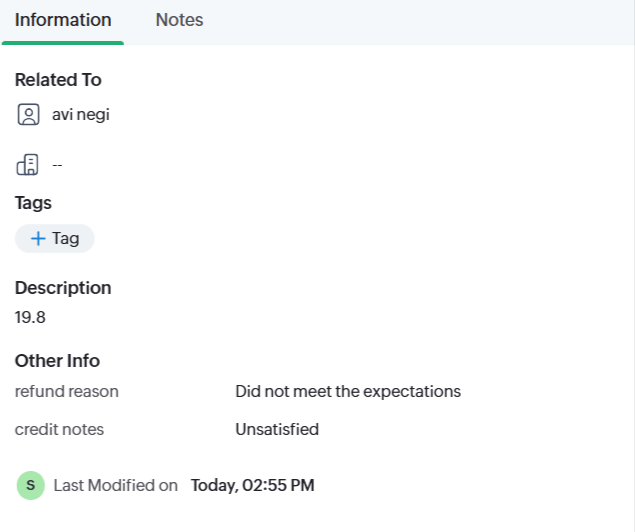
Task: Click the Last Modified on label
Action: 116,486
